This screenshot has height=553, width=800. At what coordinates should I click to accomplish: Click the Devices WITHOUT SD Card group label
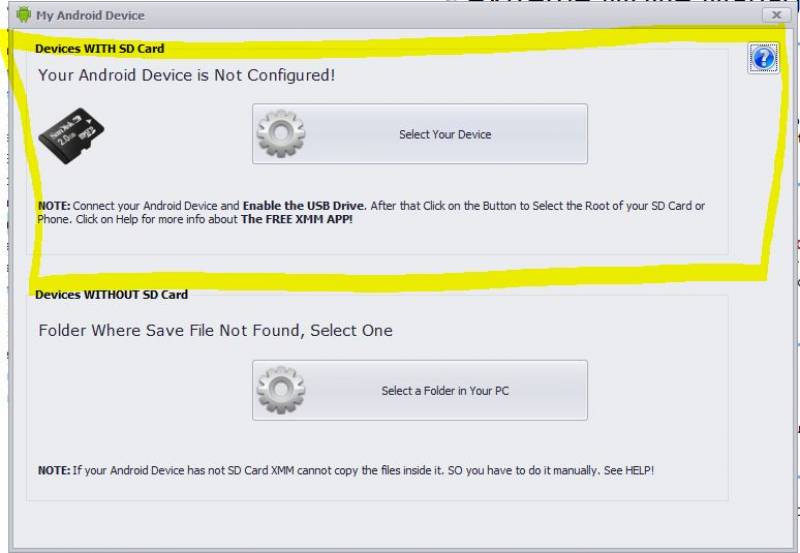point(111,295)
